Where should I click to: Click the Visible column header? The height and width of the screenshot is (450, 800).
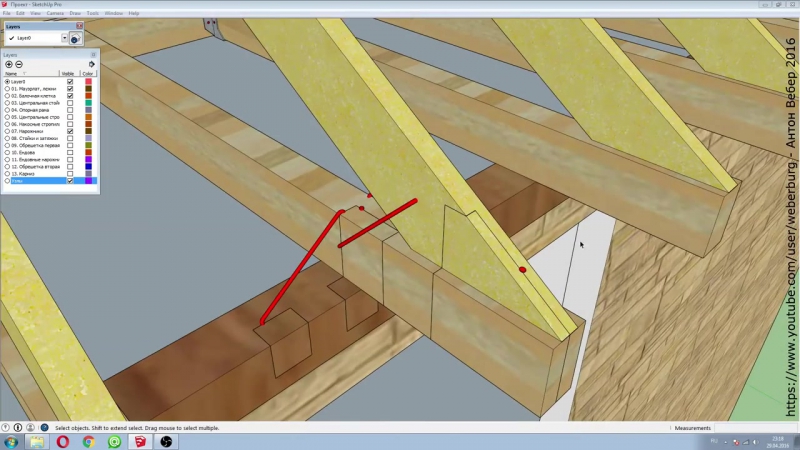click(68, 74)
